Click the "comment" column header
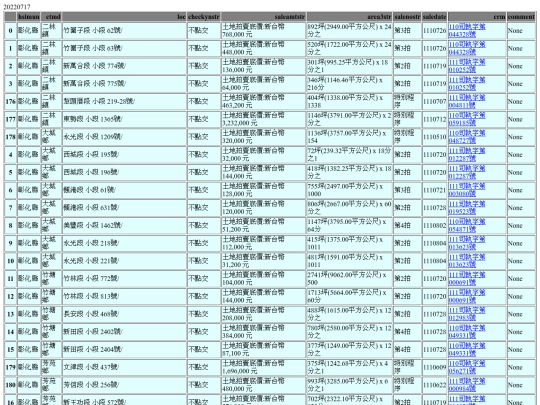Viewport: 540px width, 405px height. pyautogui.click(x=521, y=17)
